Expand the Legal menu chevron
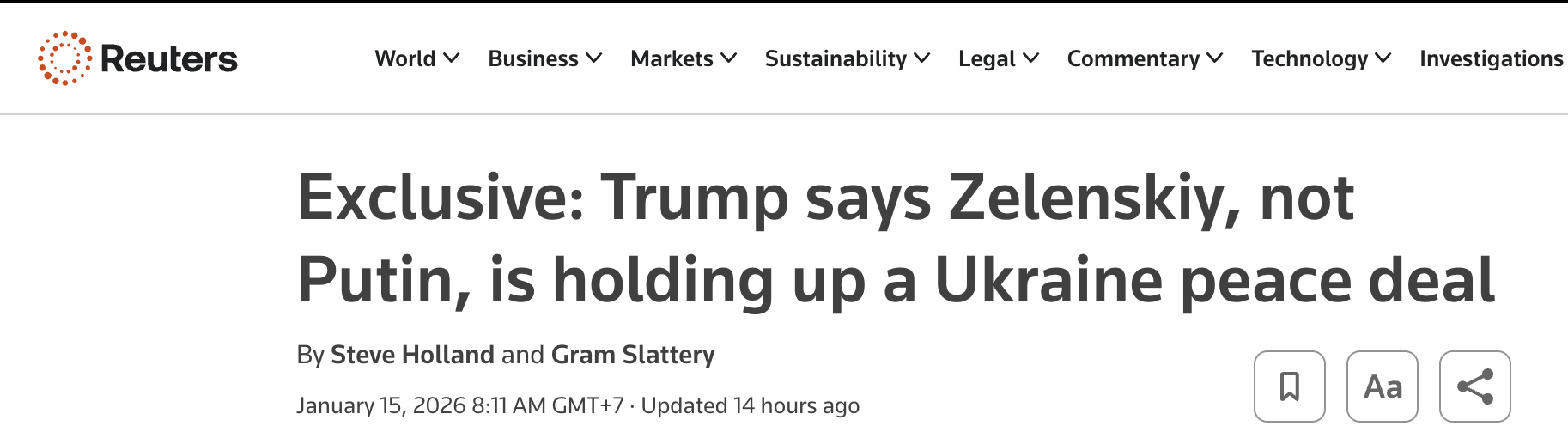1568x438 pixels. pyautogui.click(x=1031, y=58)
